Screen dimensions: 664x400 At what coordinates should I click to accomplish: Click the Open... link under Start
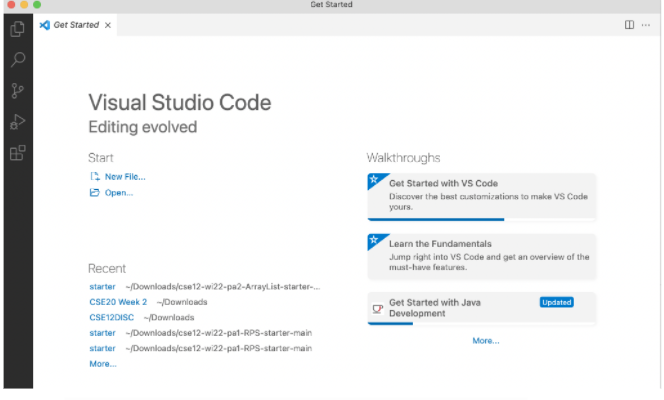coord(118,193)
